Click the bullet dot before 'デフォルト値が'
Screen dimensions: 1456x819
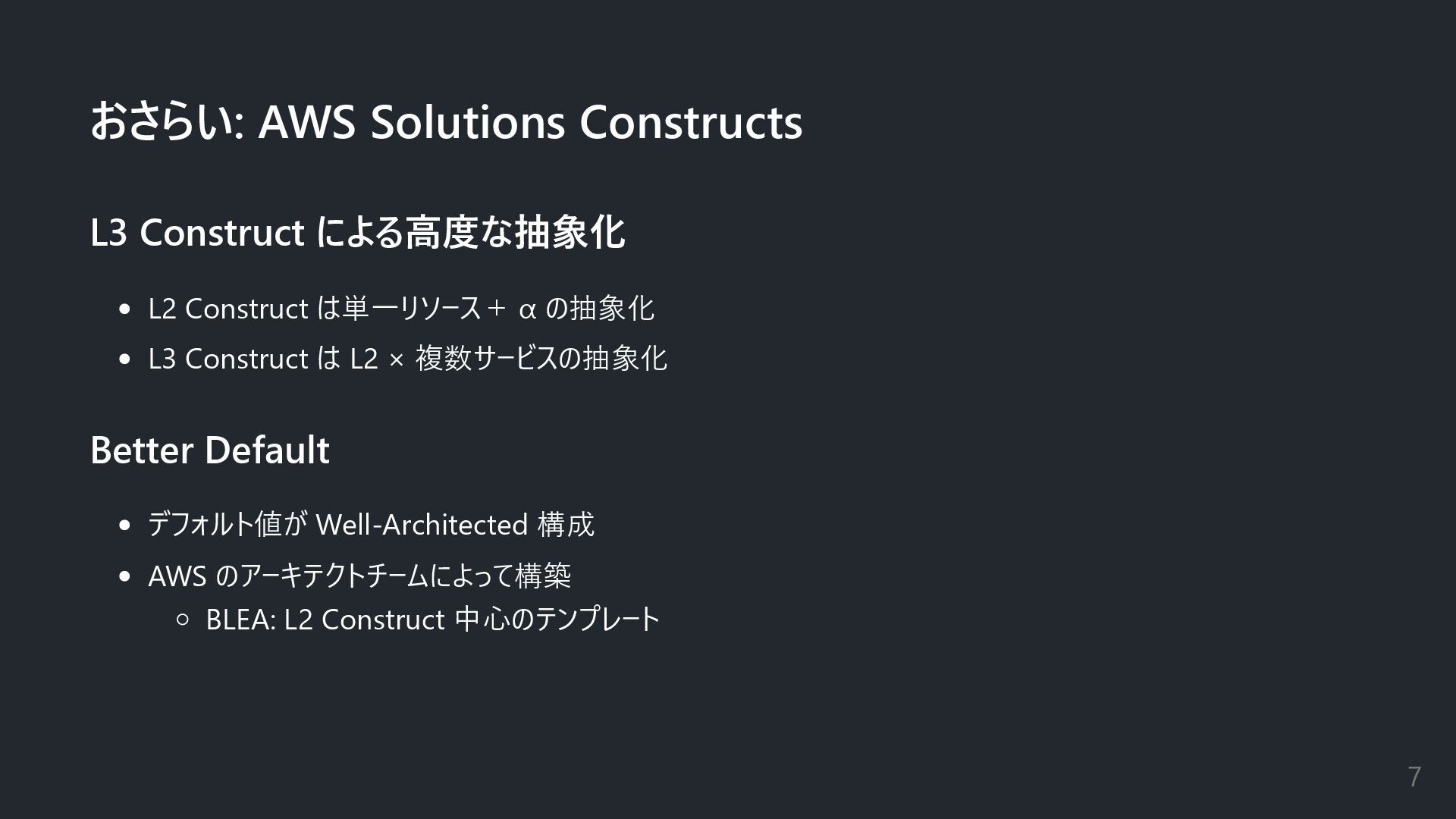125,526
